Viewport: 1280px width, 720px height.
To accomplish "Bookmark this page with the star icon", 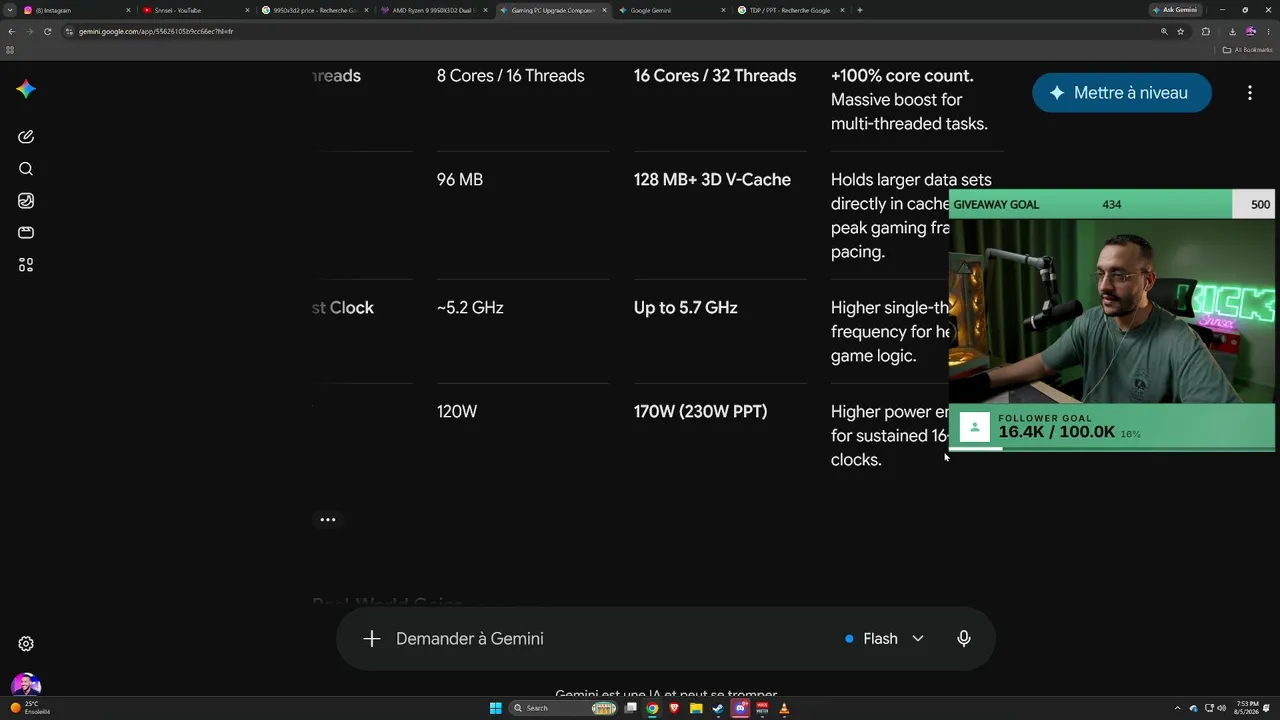I will (1181, 31).
